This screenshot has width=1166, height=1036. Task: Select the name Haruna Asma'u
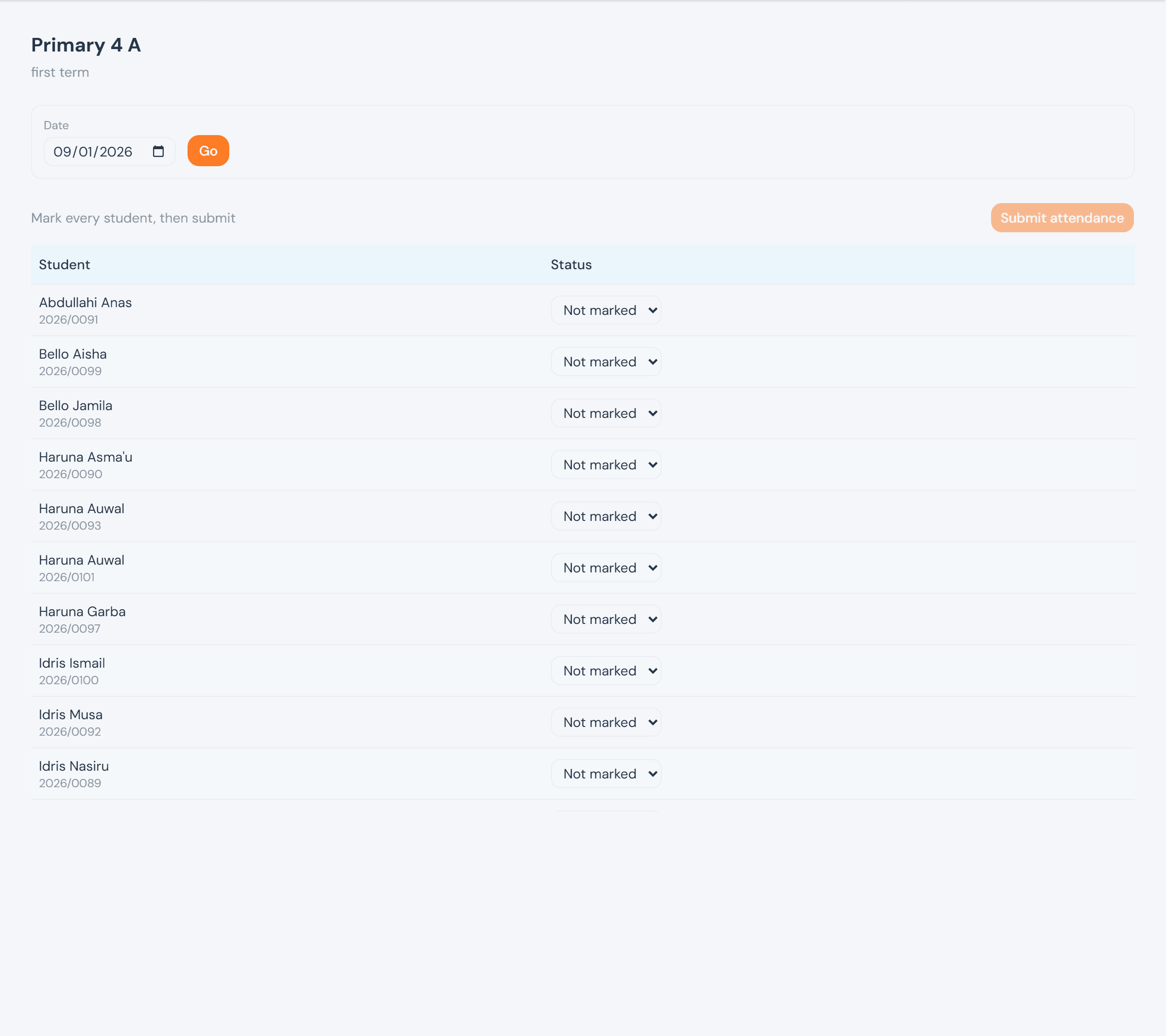[86, 457]
